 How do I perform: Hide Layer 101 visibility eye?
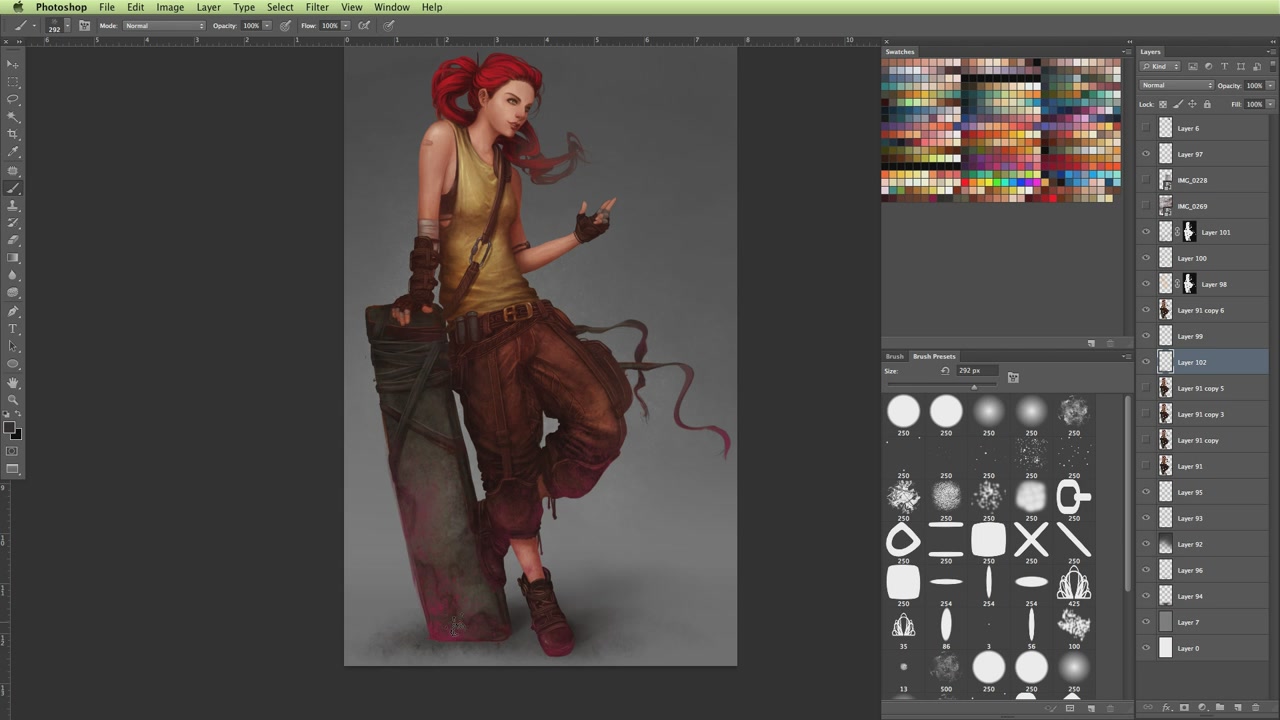coord(1146,232)
